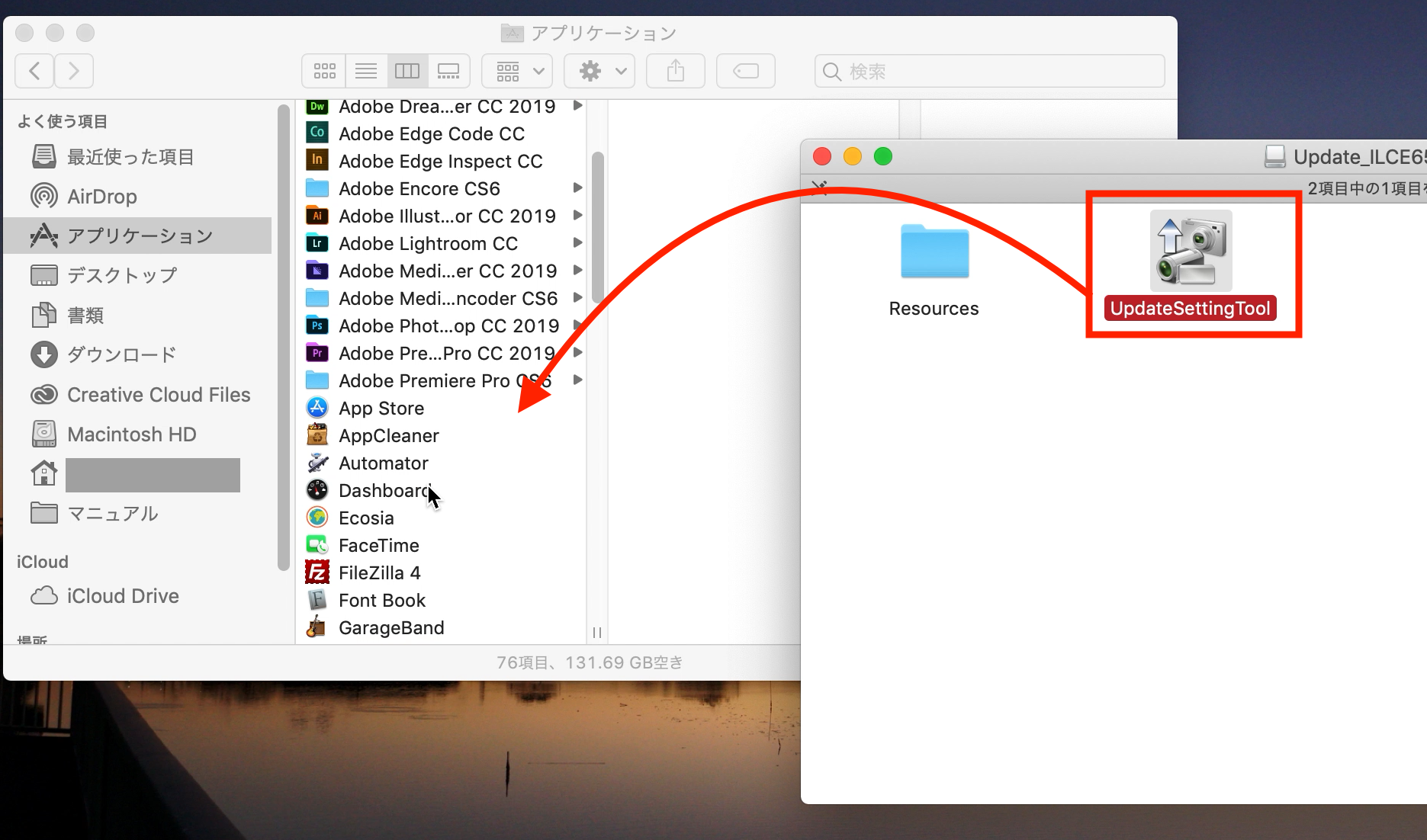Image resolution: width=1427 pixels, height=840 pixels.
Task: Select the Dashboard icon
Action: click(317, 490)
